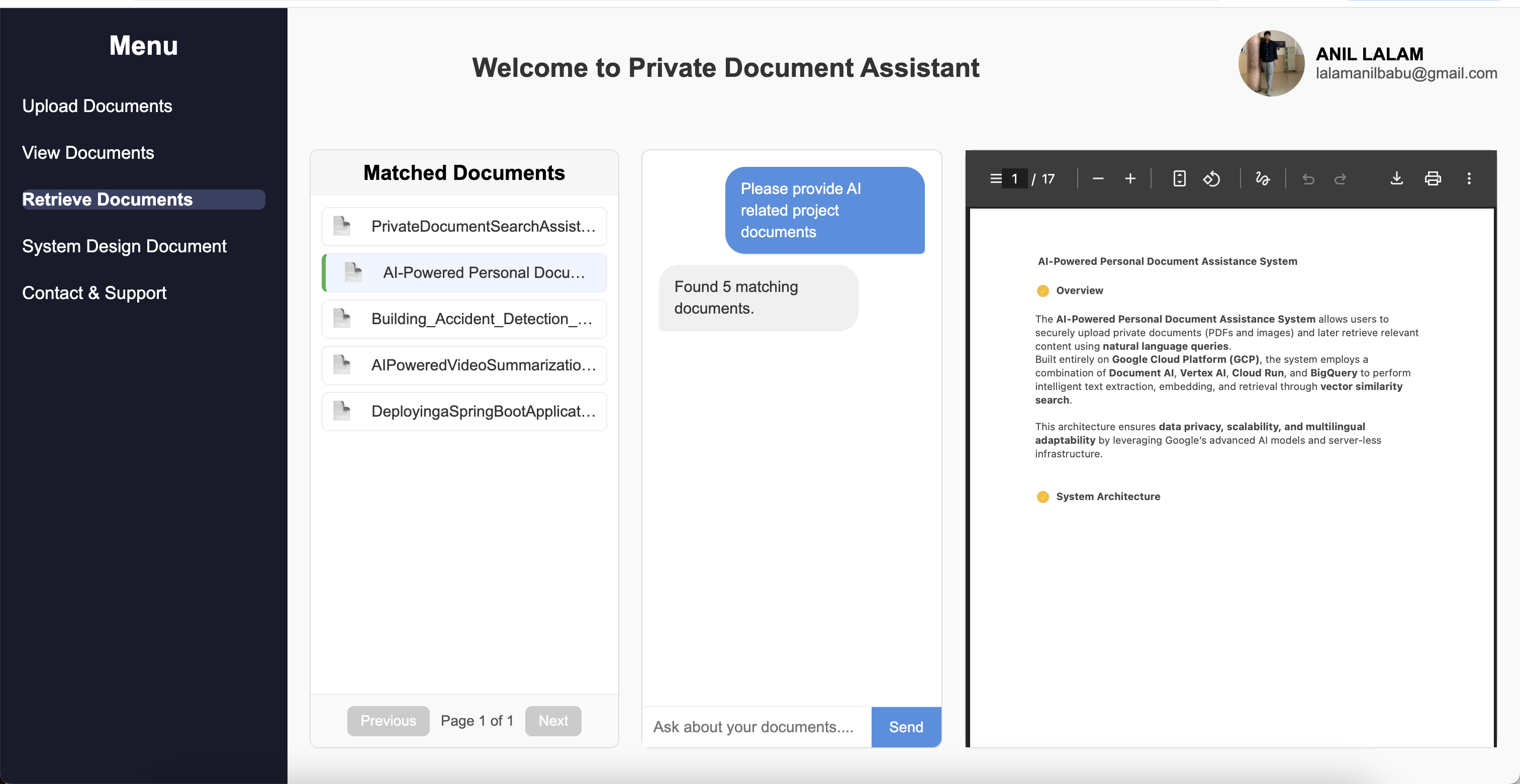Open Upload Documents from the menu

pos(97,106)
